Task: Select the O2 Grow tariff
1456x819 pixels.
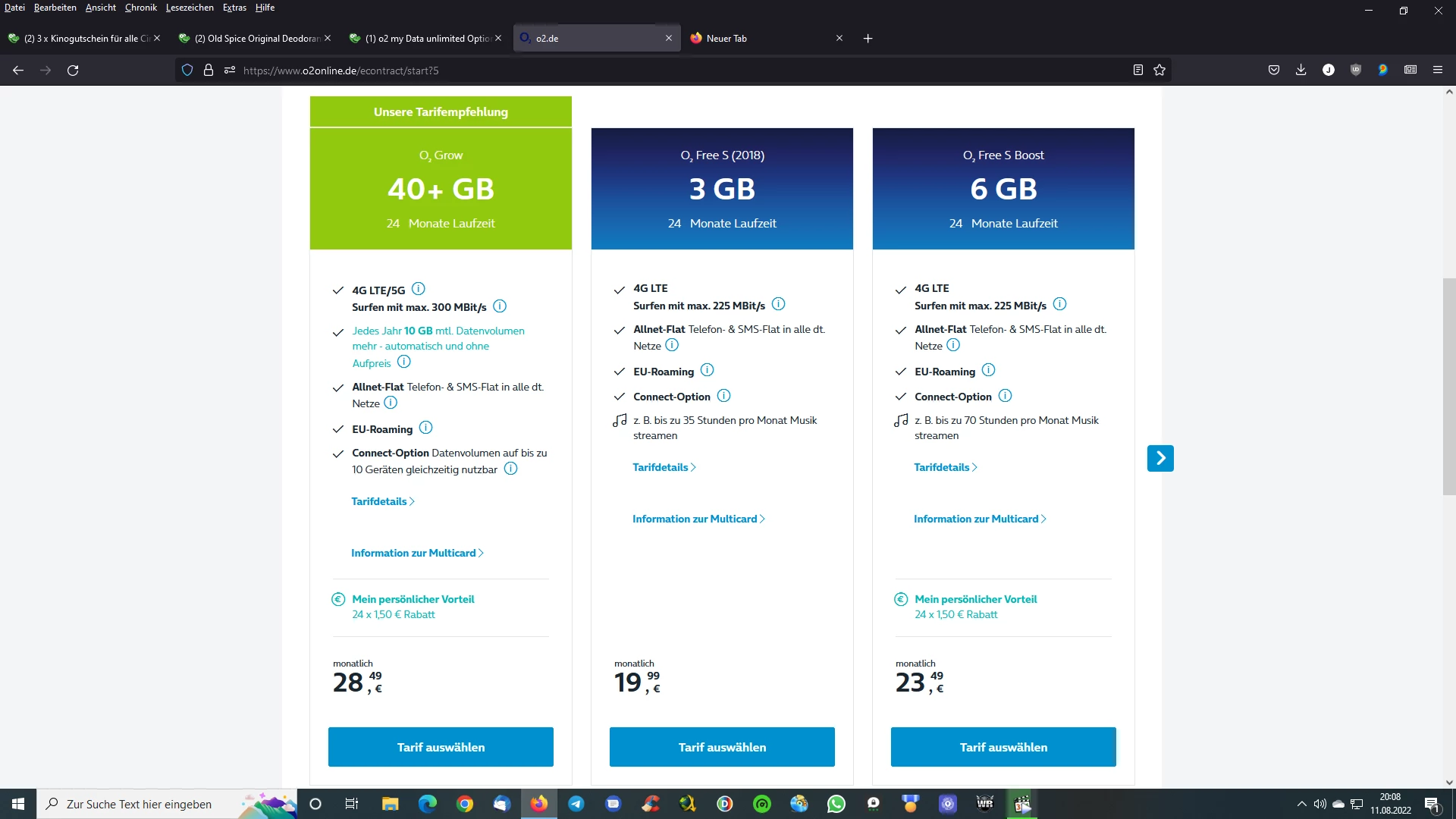Action: 441,747
